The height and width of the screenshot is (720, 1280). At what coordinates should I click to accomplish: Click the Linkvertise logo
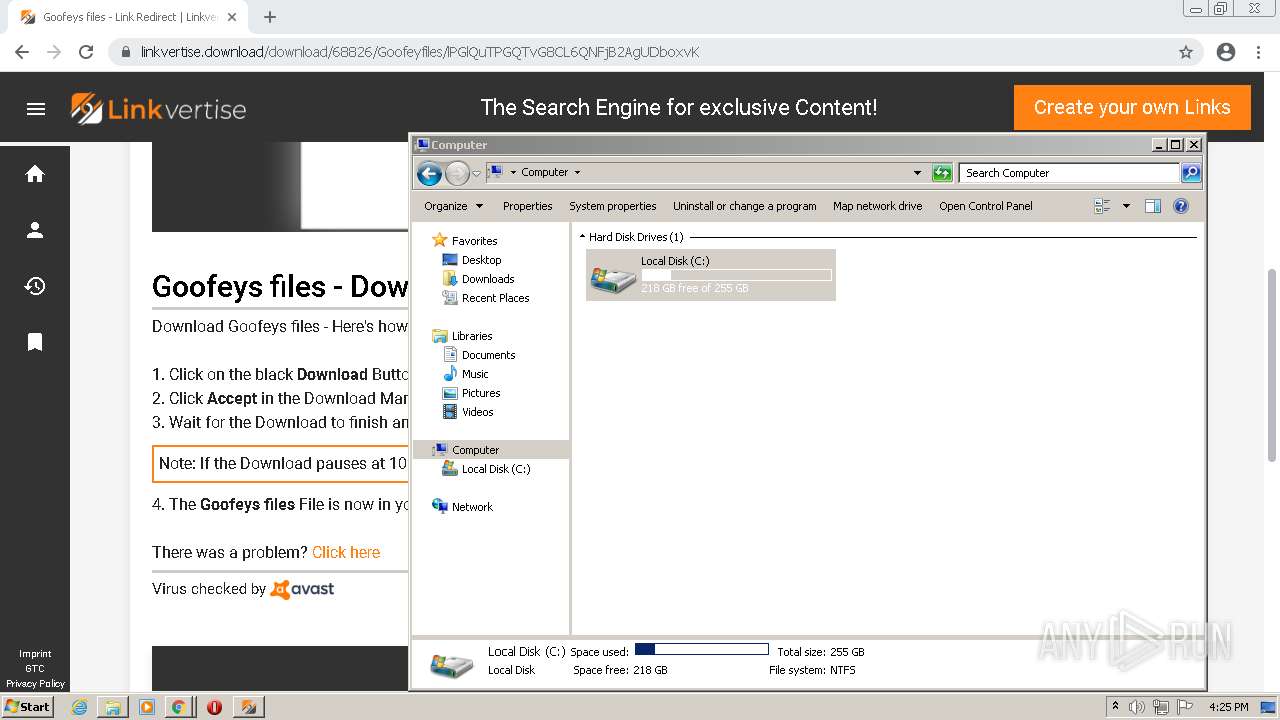tap(158, 109)
